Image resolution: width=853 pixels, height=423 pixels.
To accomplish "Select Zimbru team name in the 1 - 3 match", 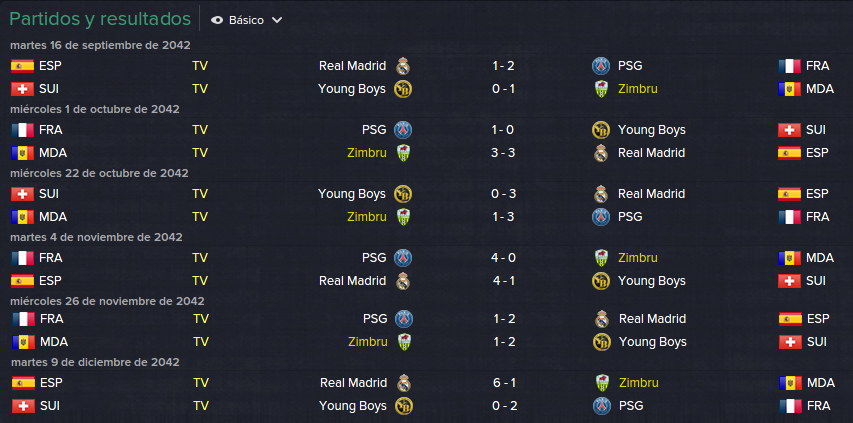I will click(367, 217).
